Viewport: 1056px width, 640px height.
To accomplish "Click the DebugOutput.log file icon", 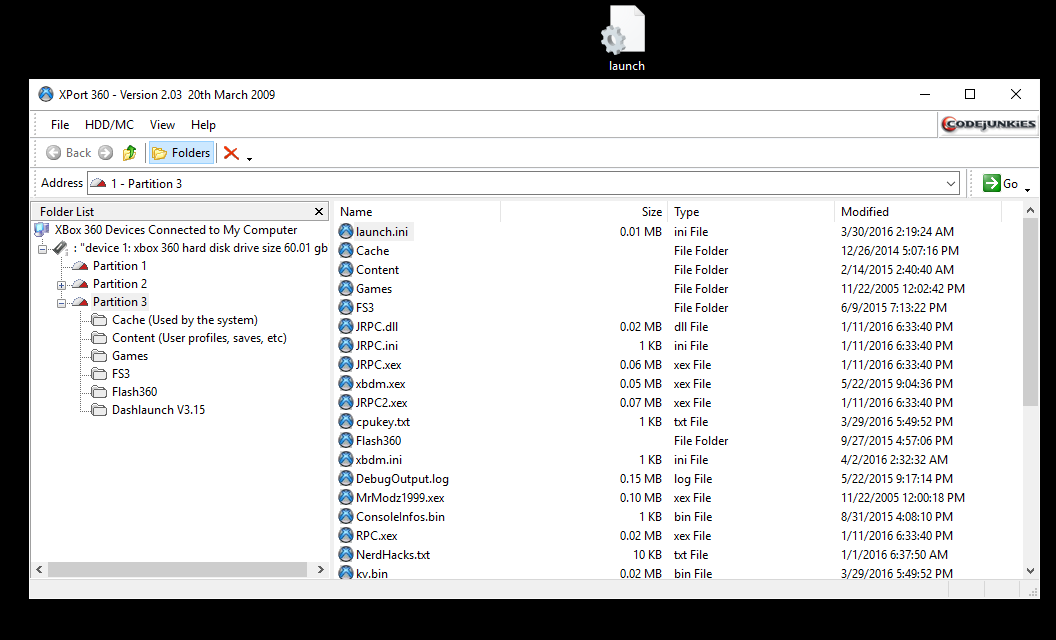I will pos(345,478).
